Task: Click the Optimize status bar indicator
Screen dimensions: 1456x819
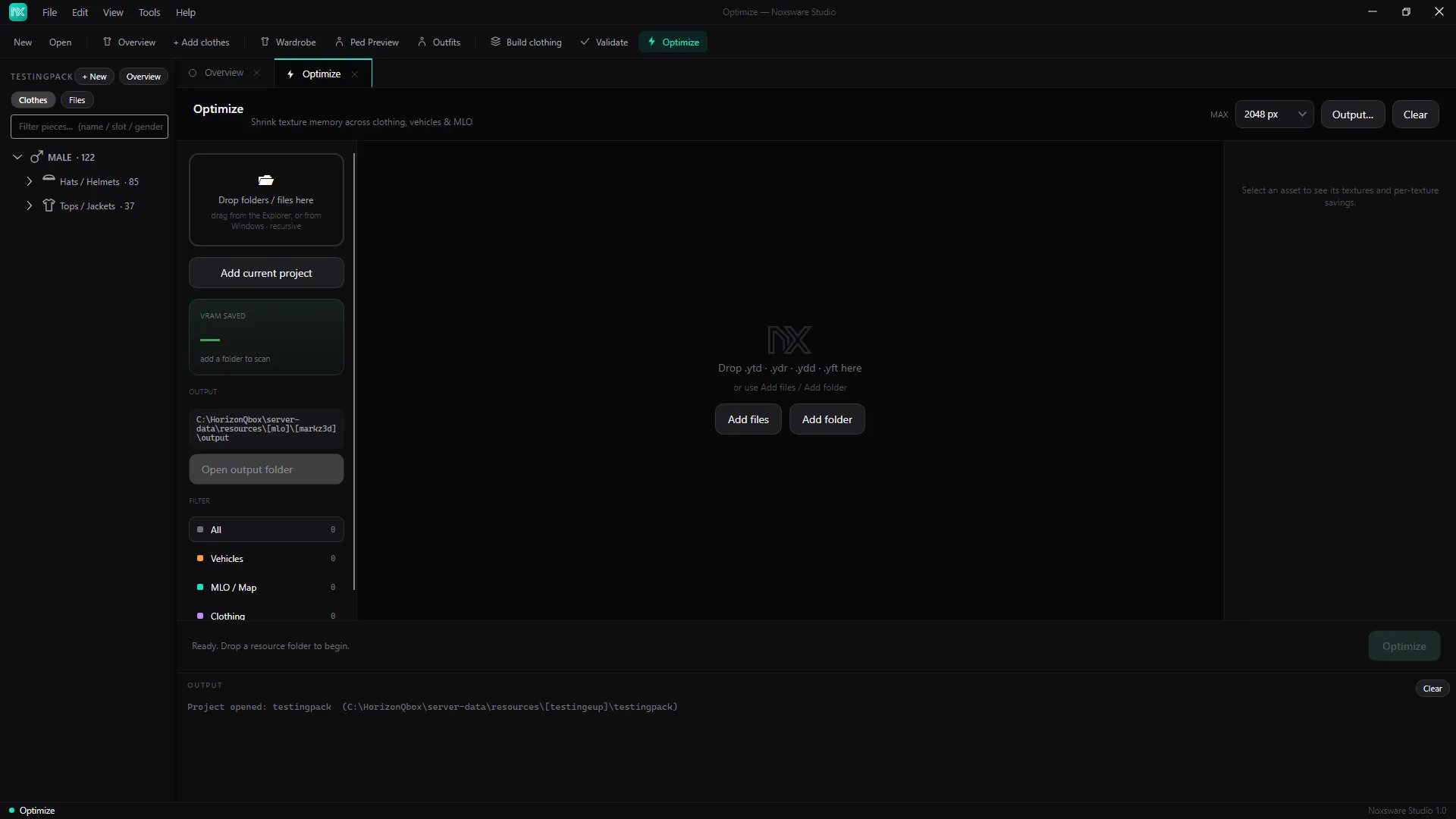Action: pyautogui.click(x=32, y=811)
